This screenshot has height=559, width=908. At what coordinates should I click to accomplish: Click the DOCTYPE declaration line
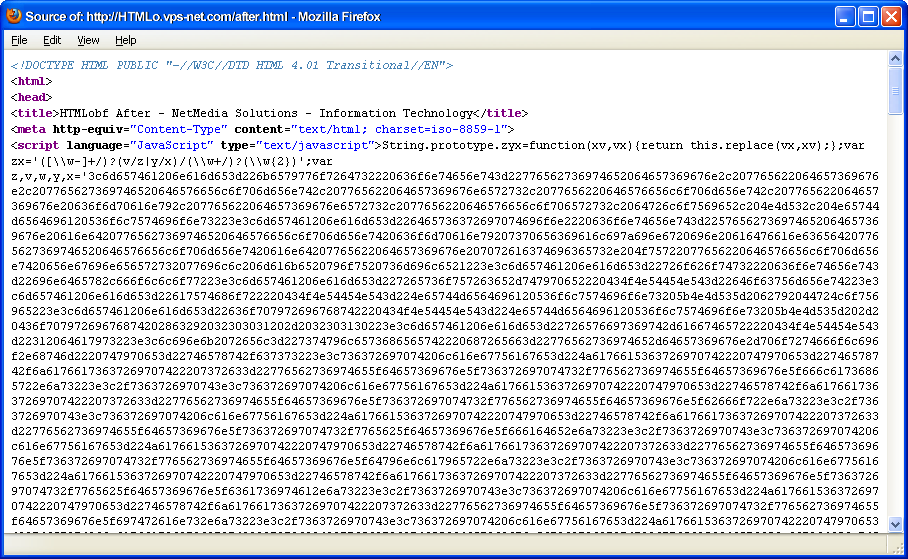pyautogui.click(x=232, y=65)
